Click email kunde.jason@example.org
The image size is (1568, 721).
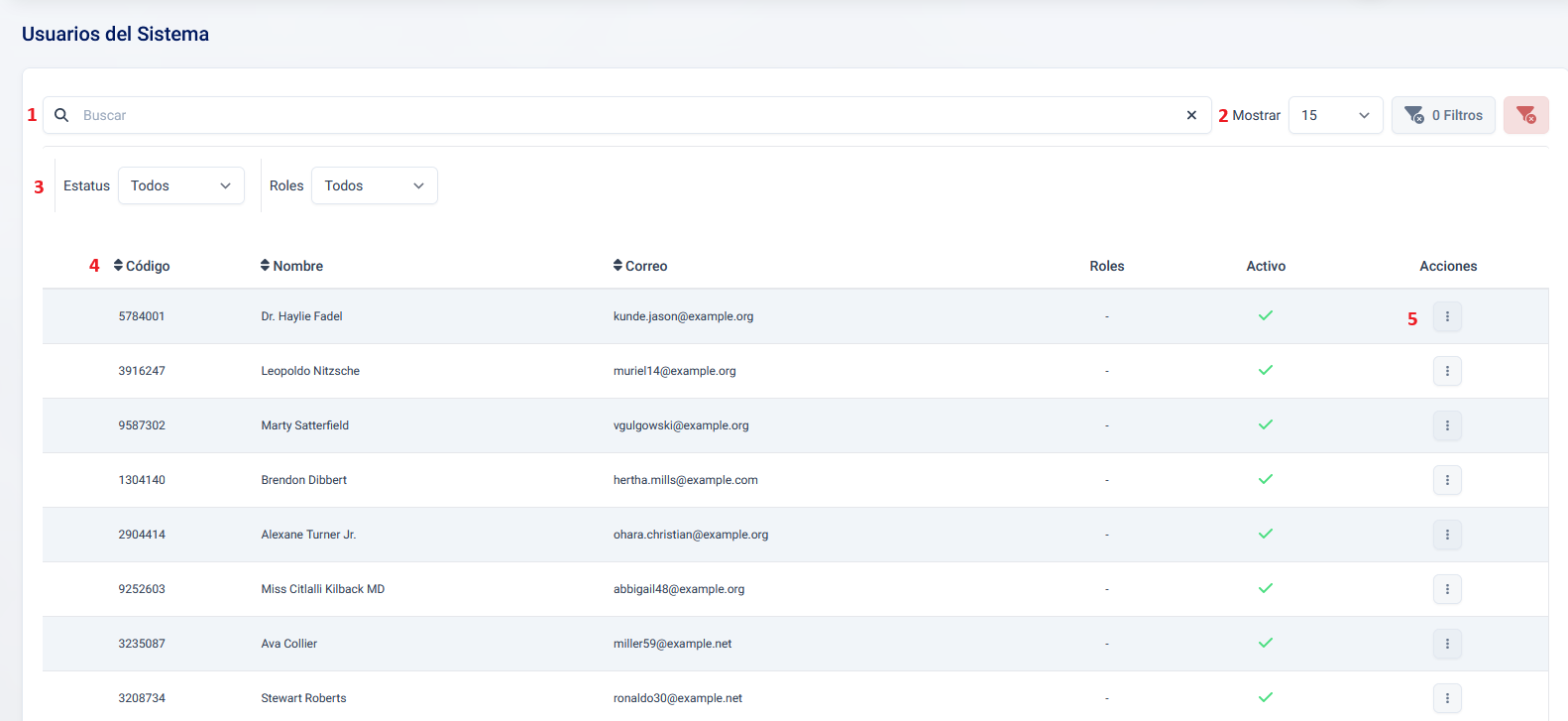[x=683, y=316]
